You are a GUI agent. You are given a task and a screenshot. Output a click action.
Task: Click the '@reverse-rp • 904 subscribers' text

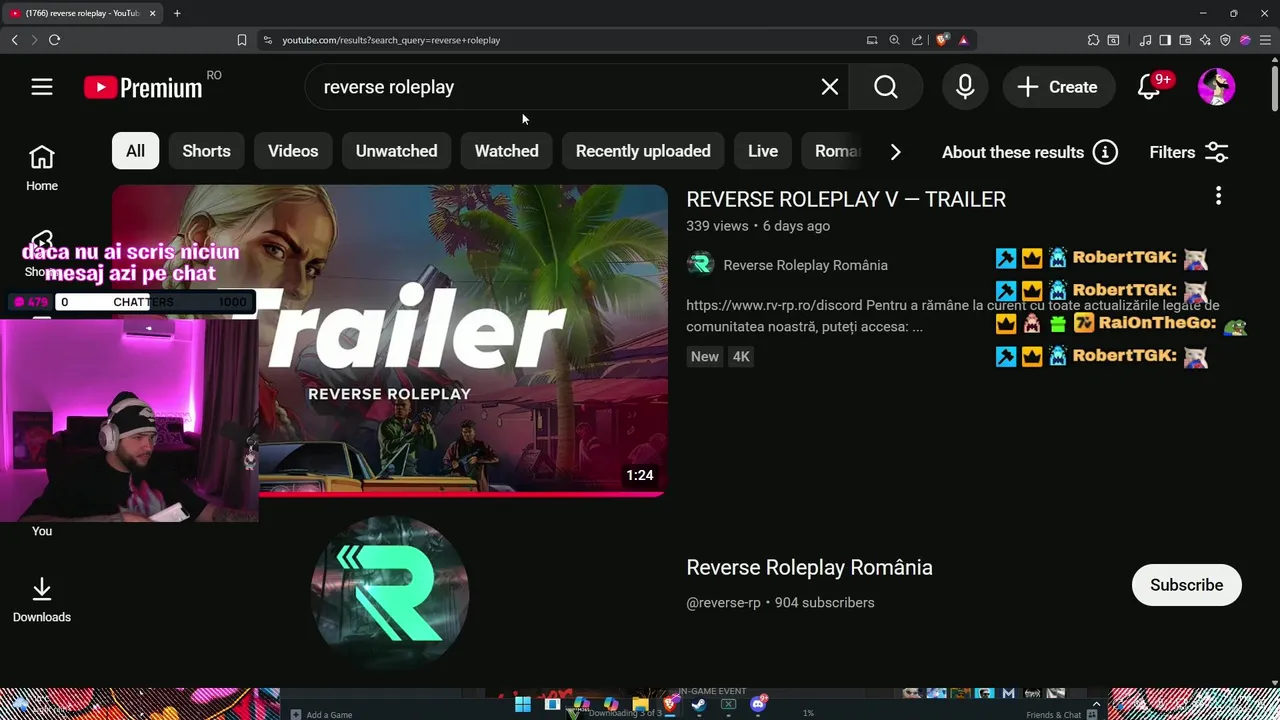[x=780, y=602]
